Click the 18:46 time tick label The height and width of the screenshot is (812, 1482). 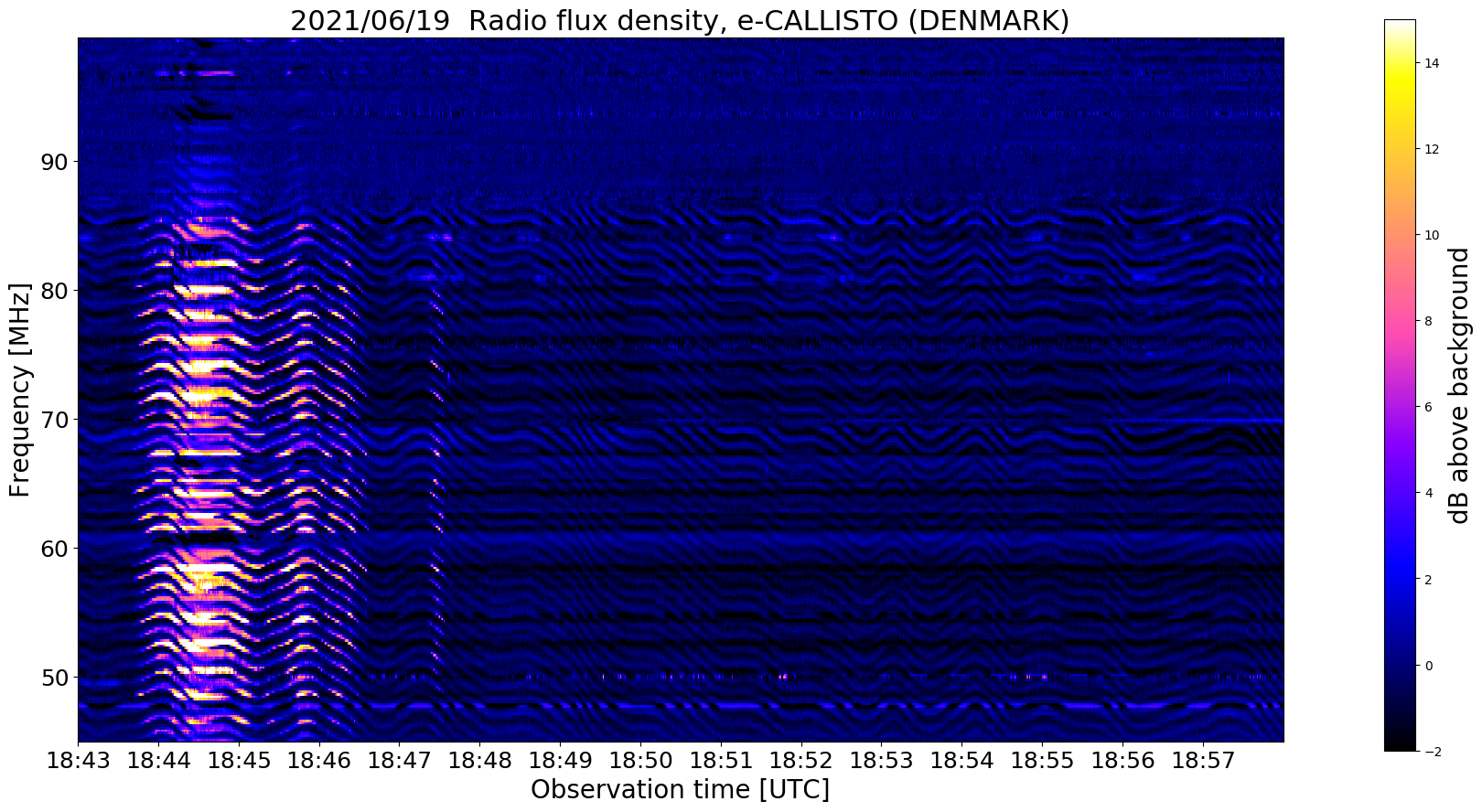(318, 760)
